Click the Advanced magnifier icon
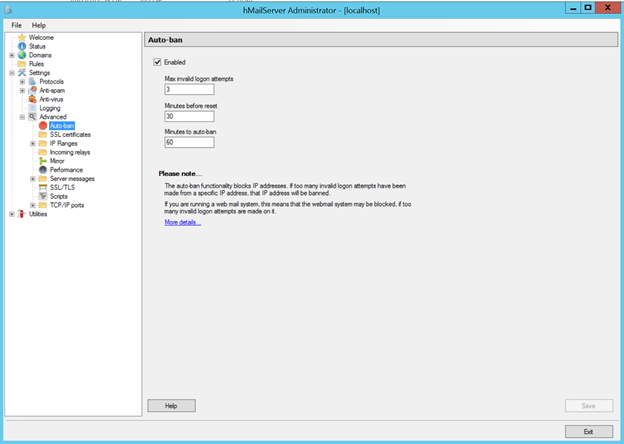Viewport: 624px width, 444px height. (32, 117)
